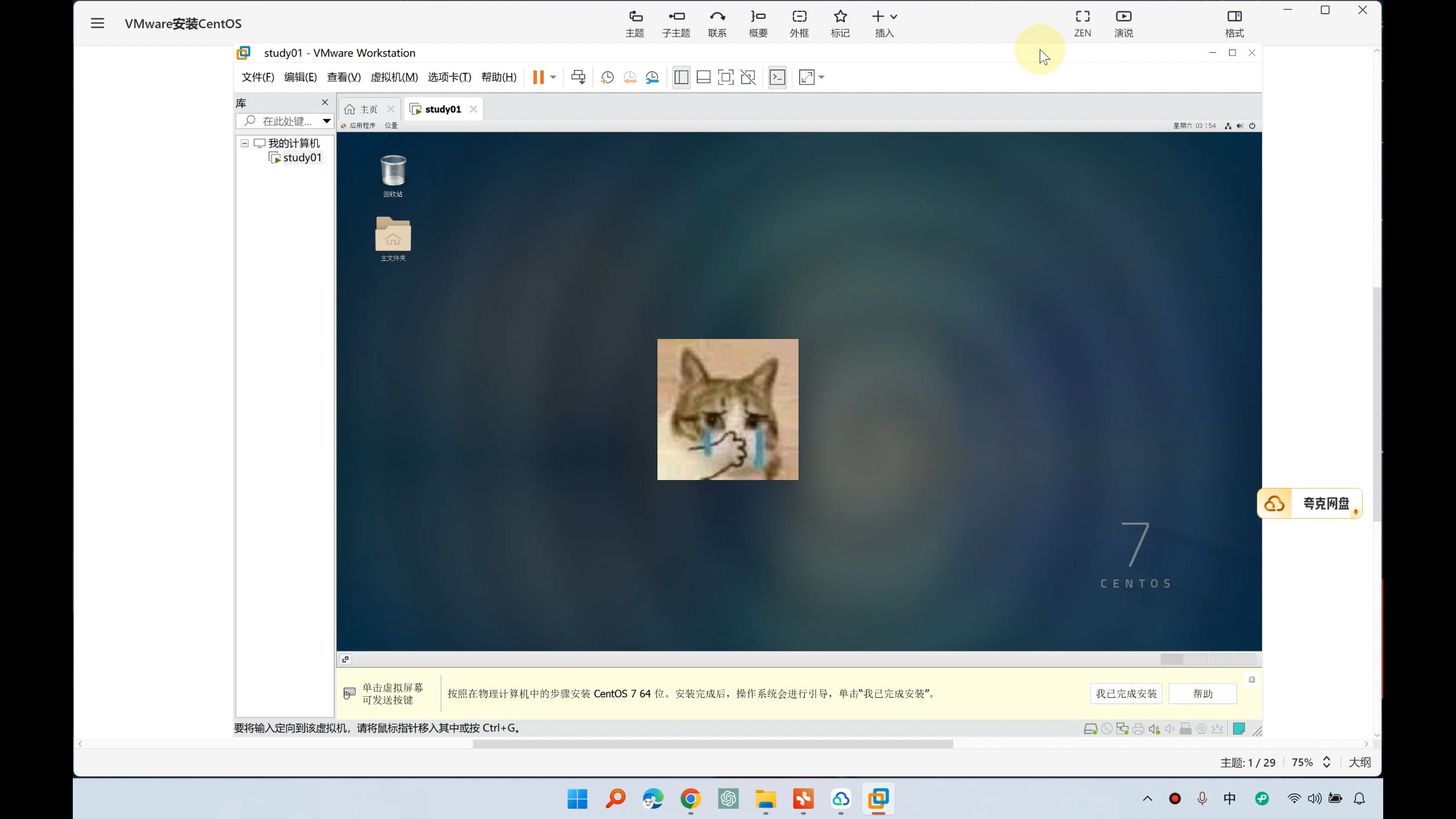Click the 主题 toolbar icon
The height and width of the screenshot is (819, 1456).
(635, 24)
